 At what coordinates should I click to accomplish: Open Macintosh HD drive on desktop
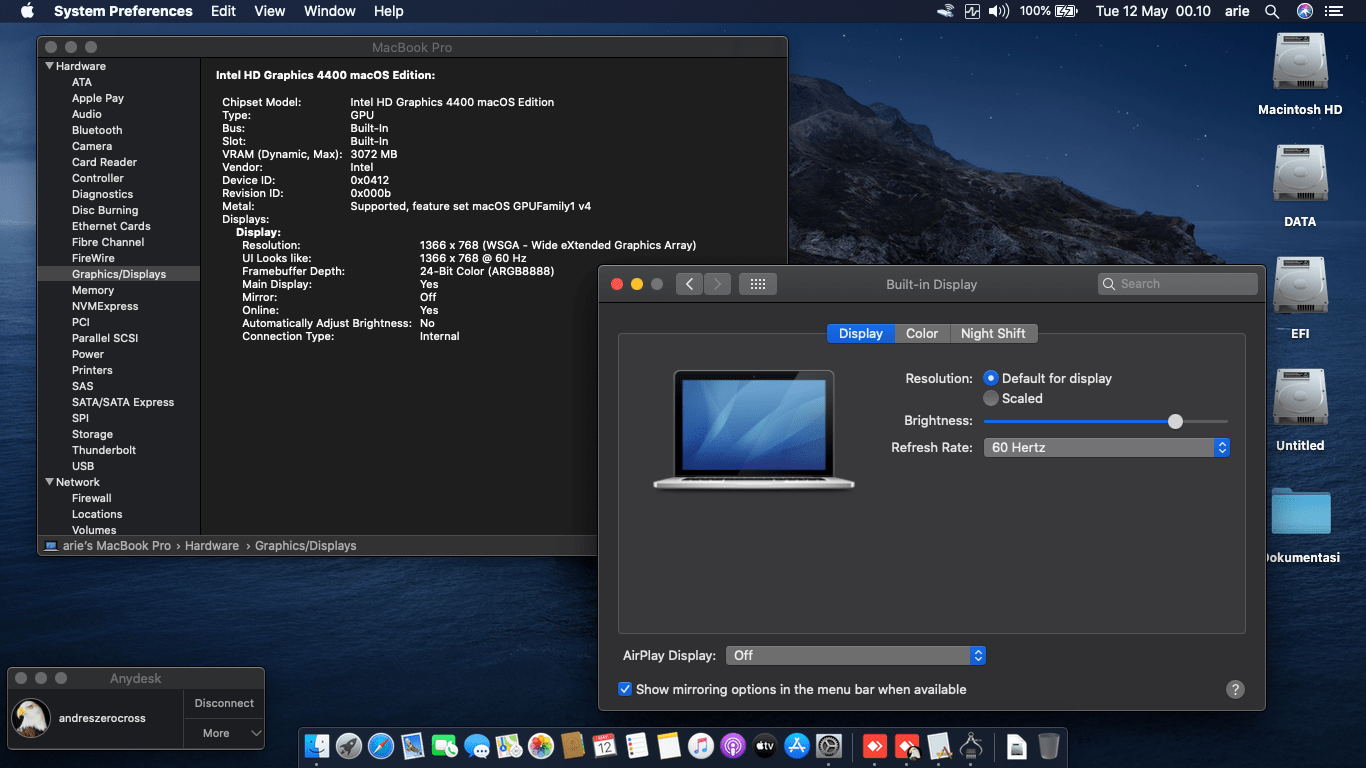click(x=1300, y=62)
